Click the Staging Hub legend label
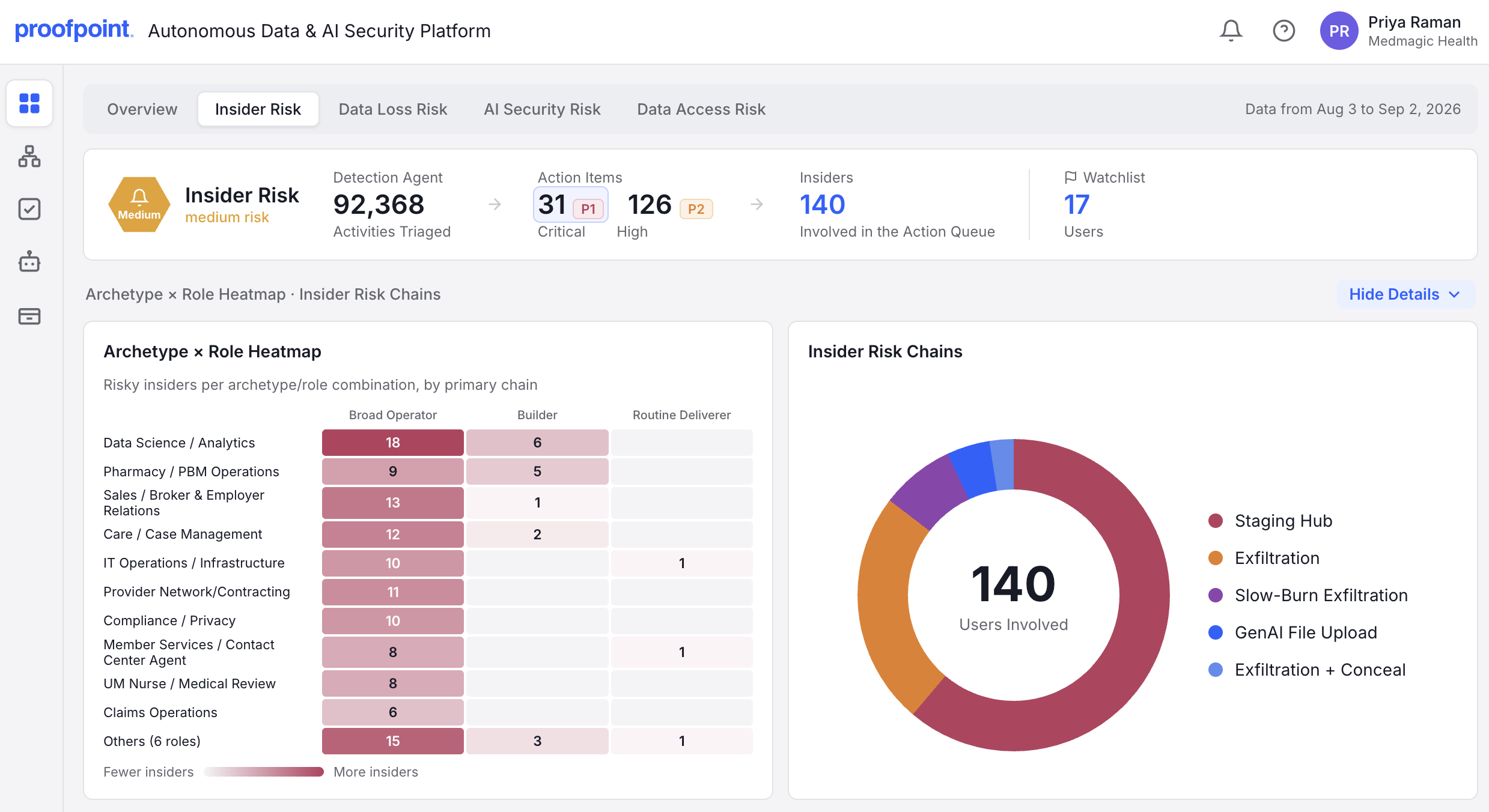Viewport: 1489px width, 812px height. (x=1283, y=521)
